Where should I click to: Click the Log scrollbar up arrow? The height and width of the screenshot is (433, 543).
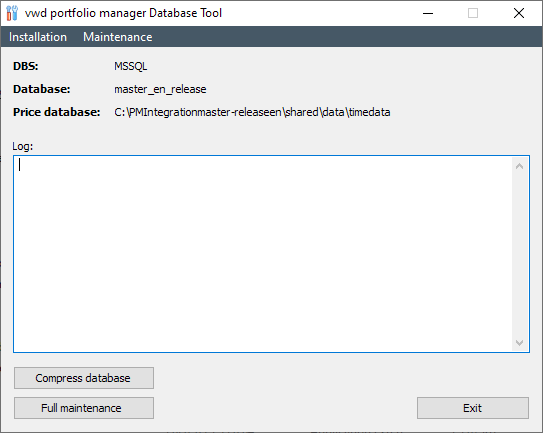pyautogui.click(x=519, y=166)
